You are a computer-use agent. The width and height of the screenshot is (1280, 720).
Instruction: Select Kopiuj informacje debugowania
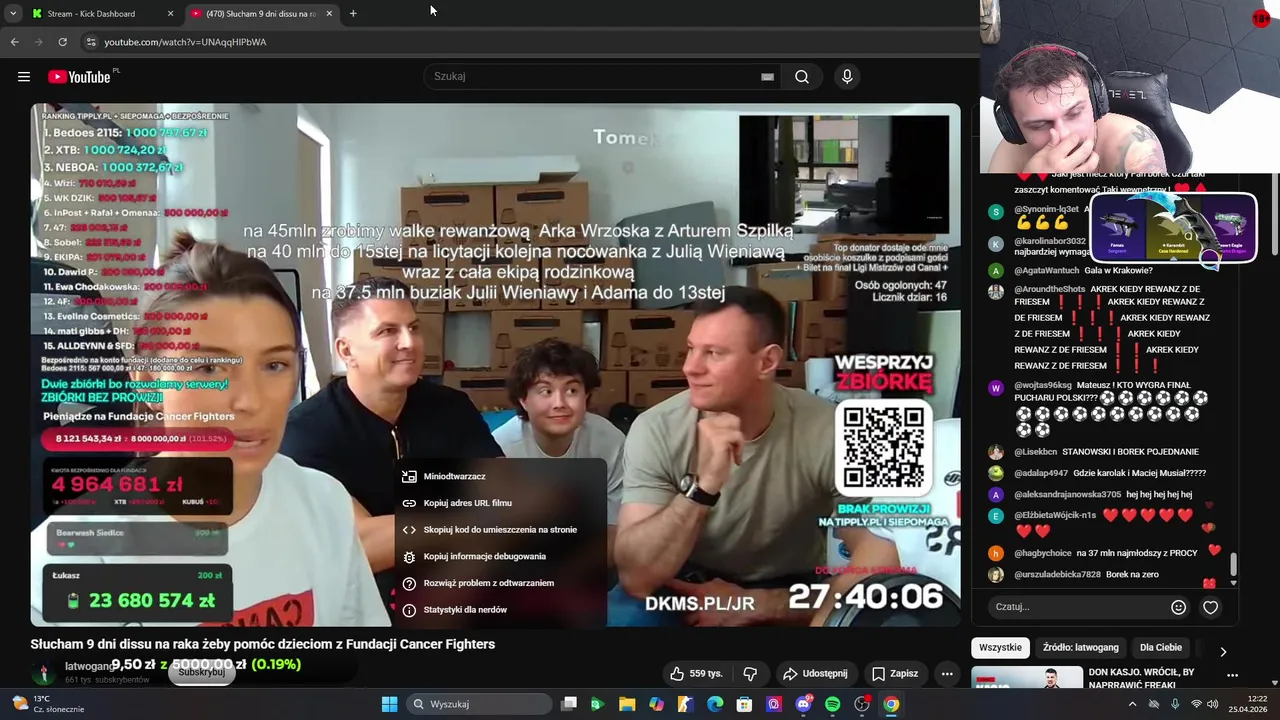500,556
